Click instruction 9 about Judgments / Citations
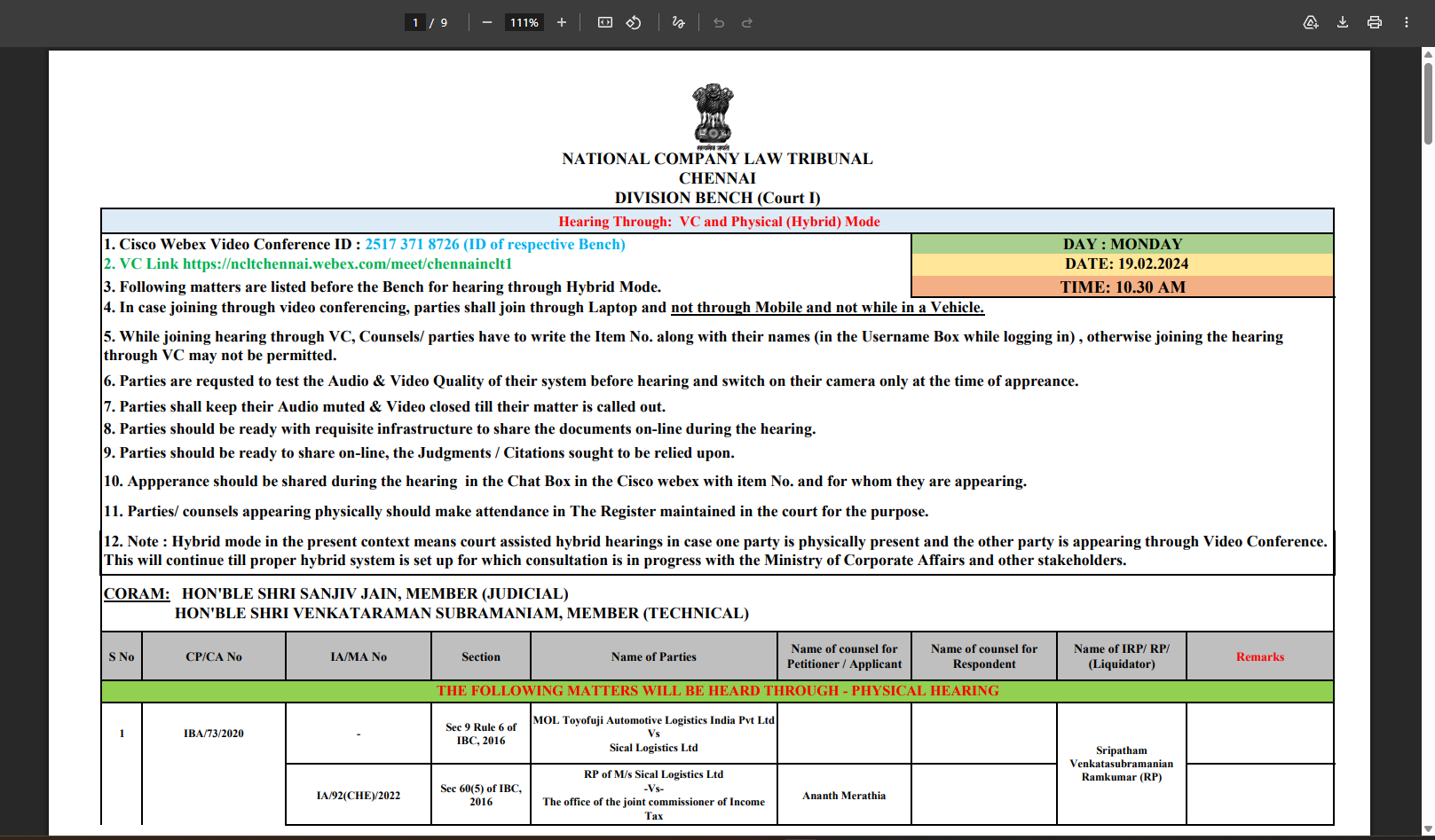 419,453
